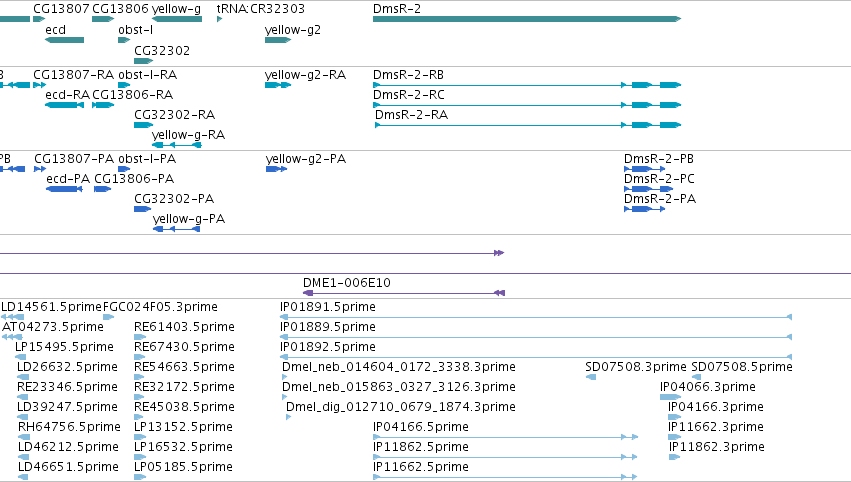Click the DmsR-2-RA transcript

(x=528, y=125)
